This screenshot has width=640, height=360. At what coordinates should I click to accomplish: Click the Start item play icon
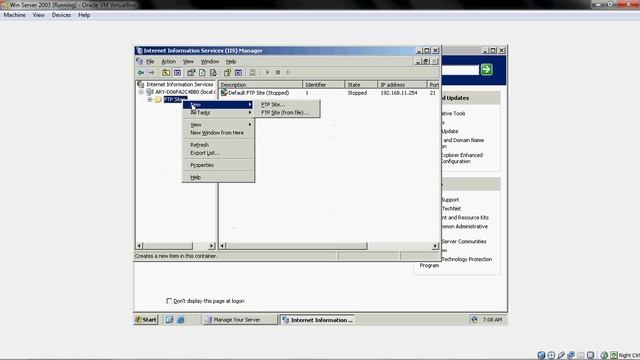(x=267, y=73)
